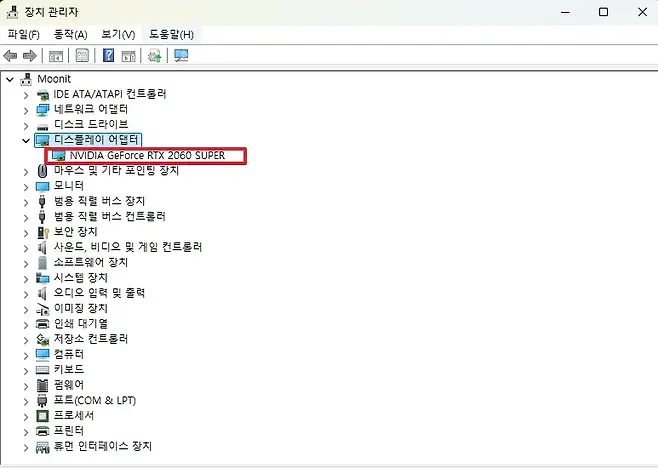658x468 pixels.
Task: Click the 보안 장치 key icon
Action: 43,232
